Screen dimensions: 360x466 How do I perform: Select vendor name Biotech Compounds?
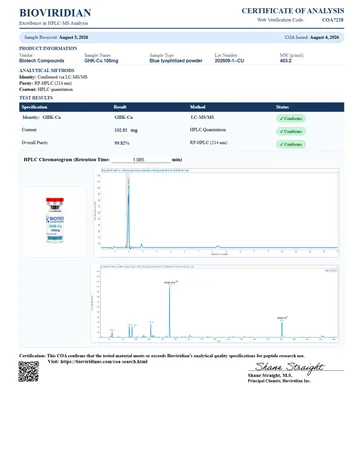coord(41,61)
